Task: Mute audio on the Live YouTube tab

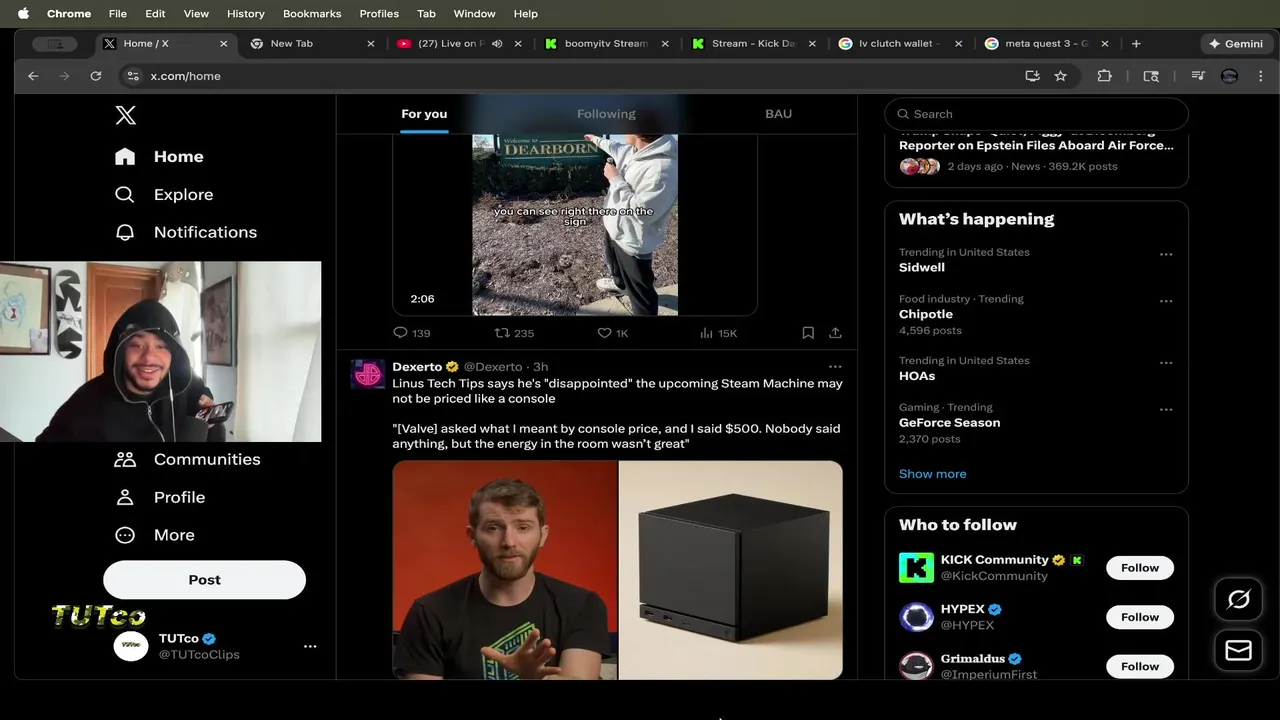Action: (x=497, y=44)
